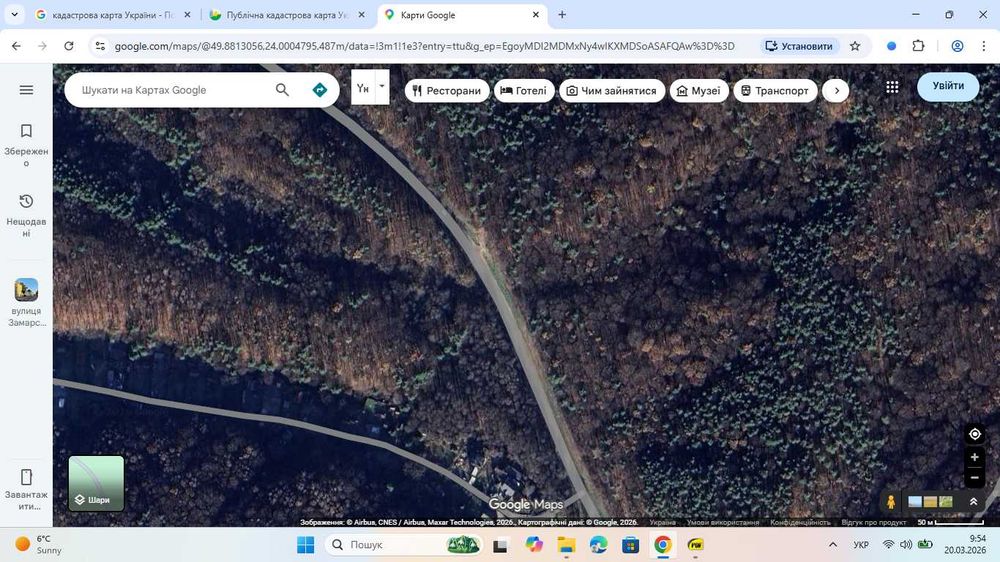Expand the imagery panel double chevron

pos(973,501)
